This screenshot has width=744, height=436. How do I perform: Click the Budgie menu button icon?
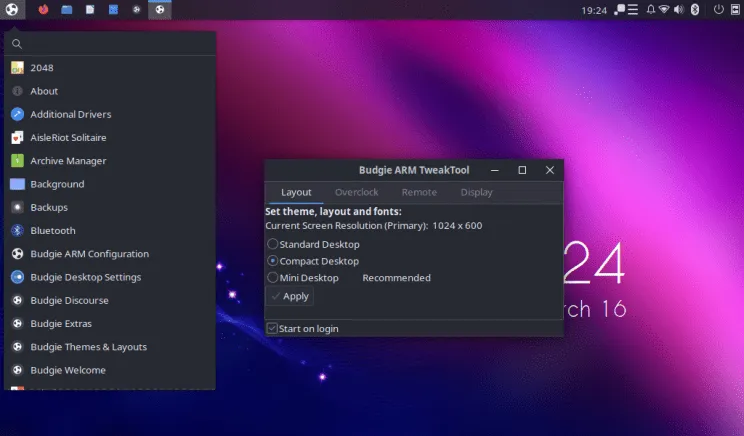pos(10,9)
